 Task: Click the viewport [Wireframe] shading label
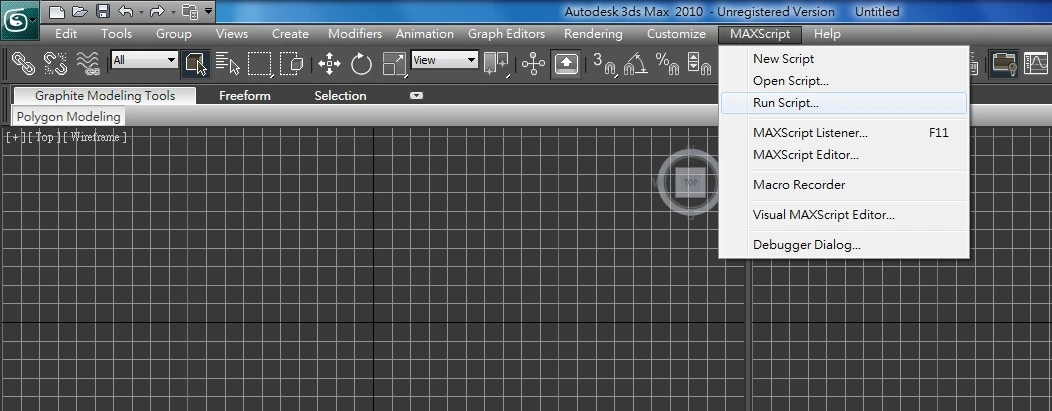pos(95,137)
